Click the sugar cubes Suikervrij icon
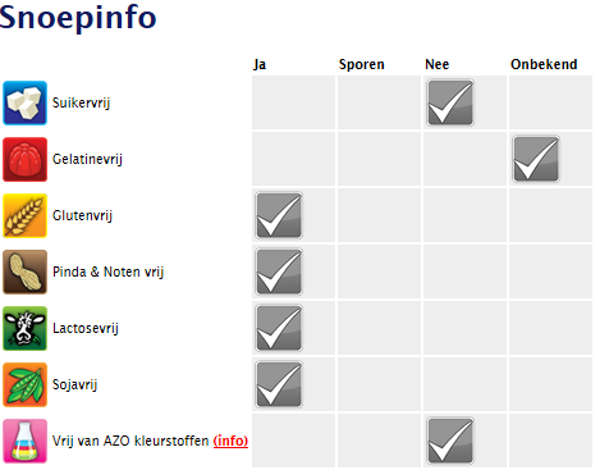This screenshot has width=600, height=470. [x=25, y=102]
